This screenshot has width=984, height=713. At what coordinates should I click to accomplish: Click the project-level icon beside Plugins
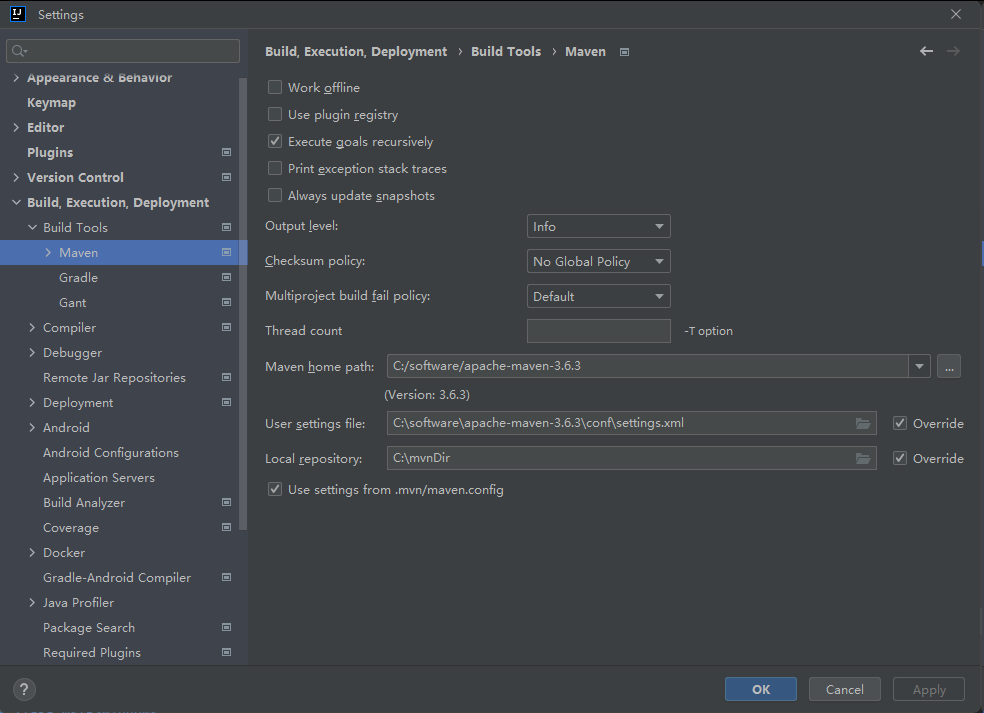tap(227, 153)
